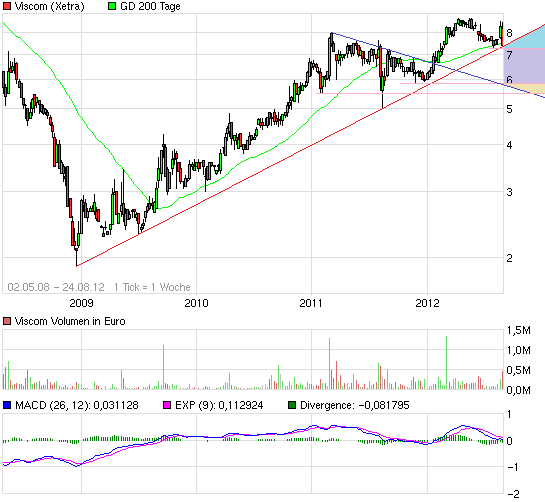Click the 'EXP (9): 0,112924' text
545x502 pixels.
pos(219,405)
